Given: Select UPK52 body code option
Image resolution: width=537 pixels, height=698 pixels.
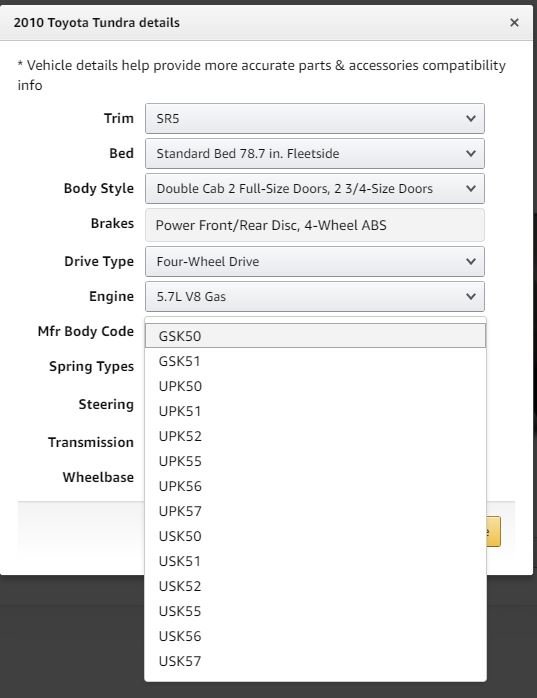Looking at the screenshot, I should point(315,436).
